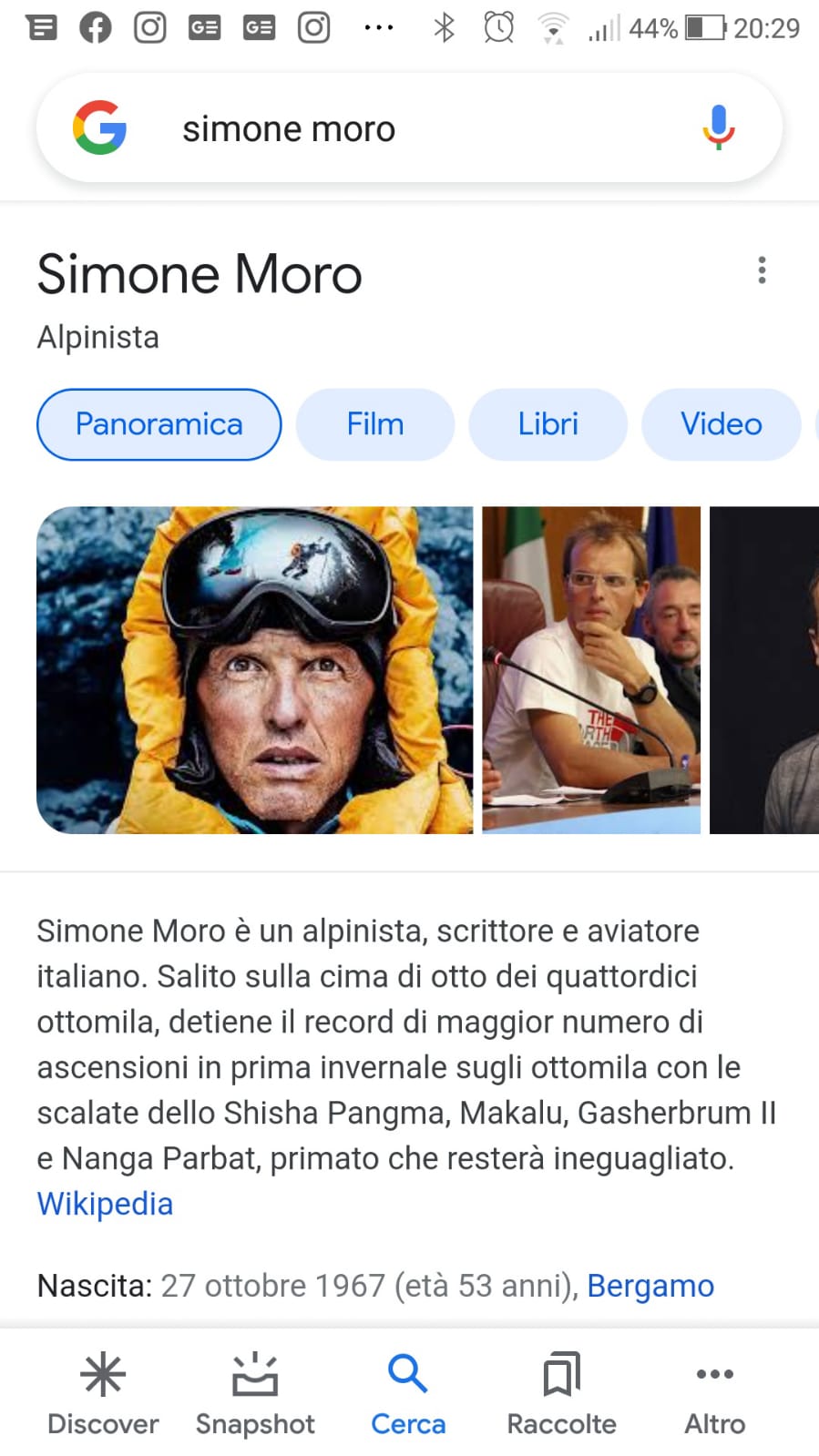This screenshot has width=819, height=1456.
Task: Open the three-dot options next to Simone Moro
Action: (762, 270)
